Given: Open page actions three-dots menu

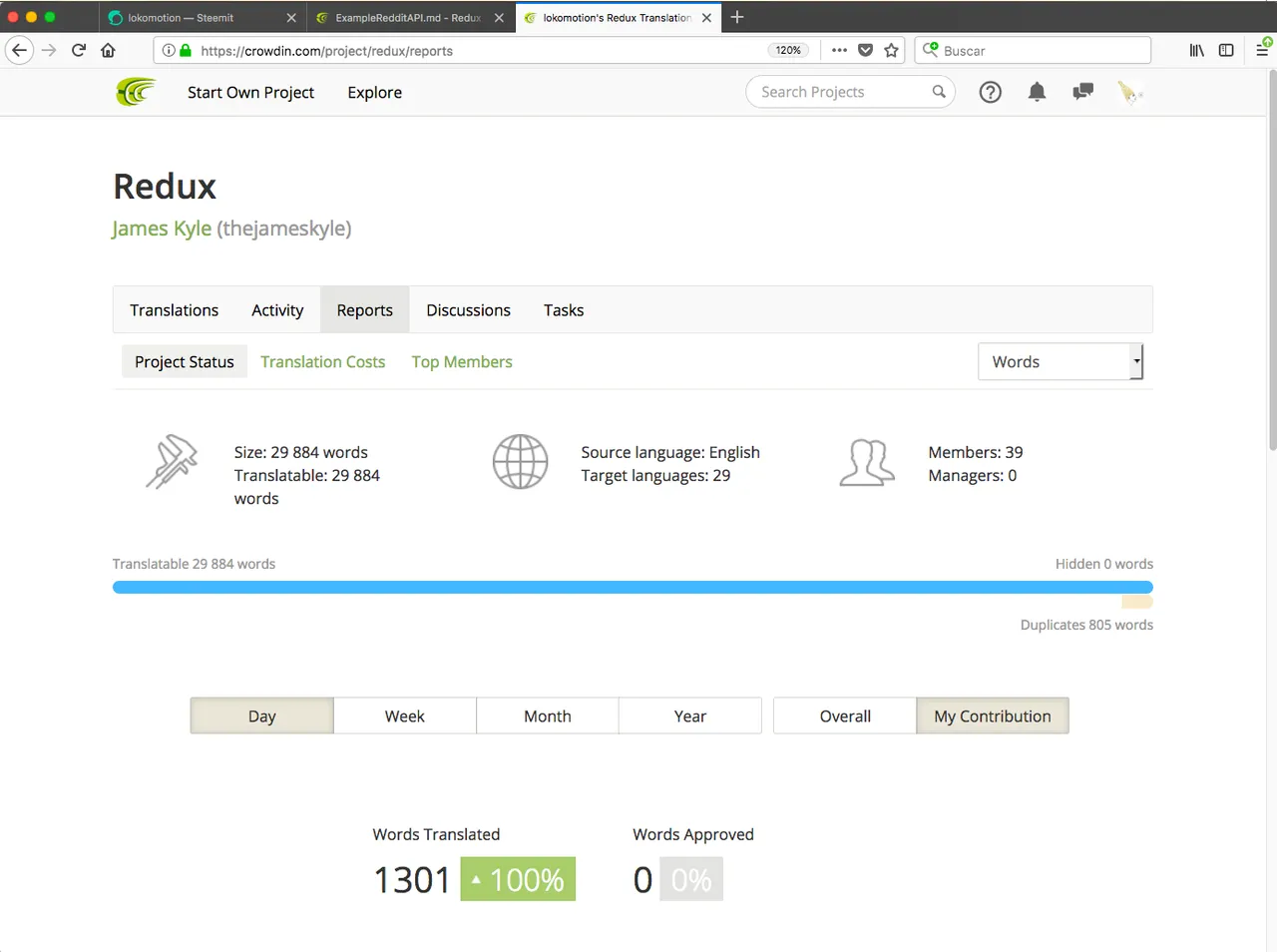Looking at the screenshot, I should click(839, 50).
